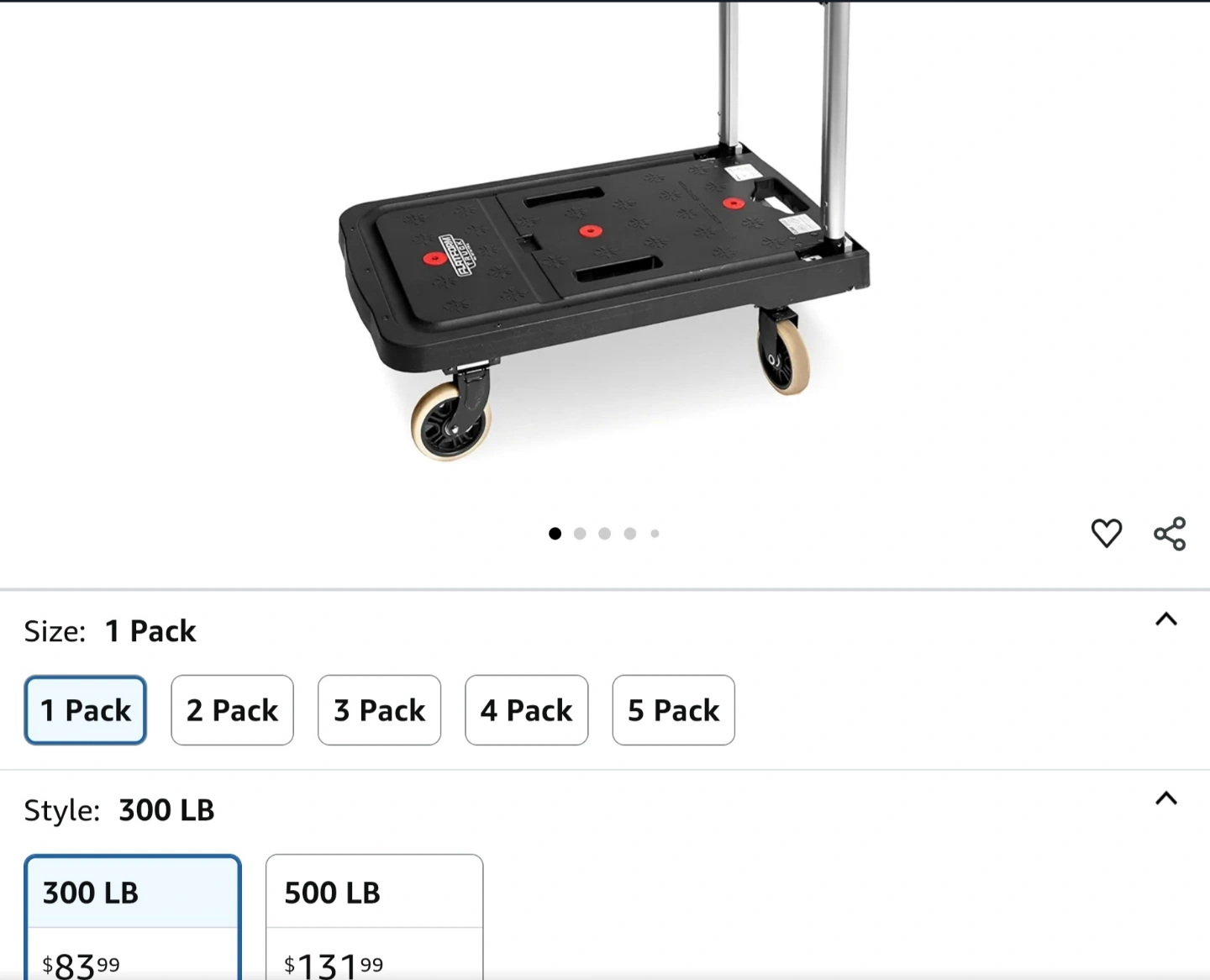This screenshot has width=1210, height=980.
Task: Select the 1 Pack size option
Action: 85,710
